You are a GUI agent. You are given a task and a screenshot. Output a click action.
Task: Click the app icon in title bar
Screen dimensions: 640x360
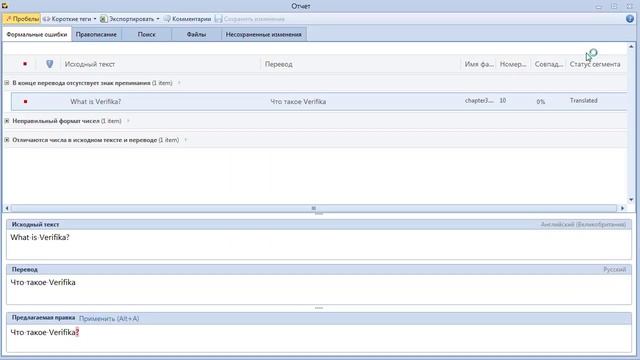(5, 6)
